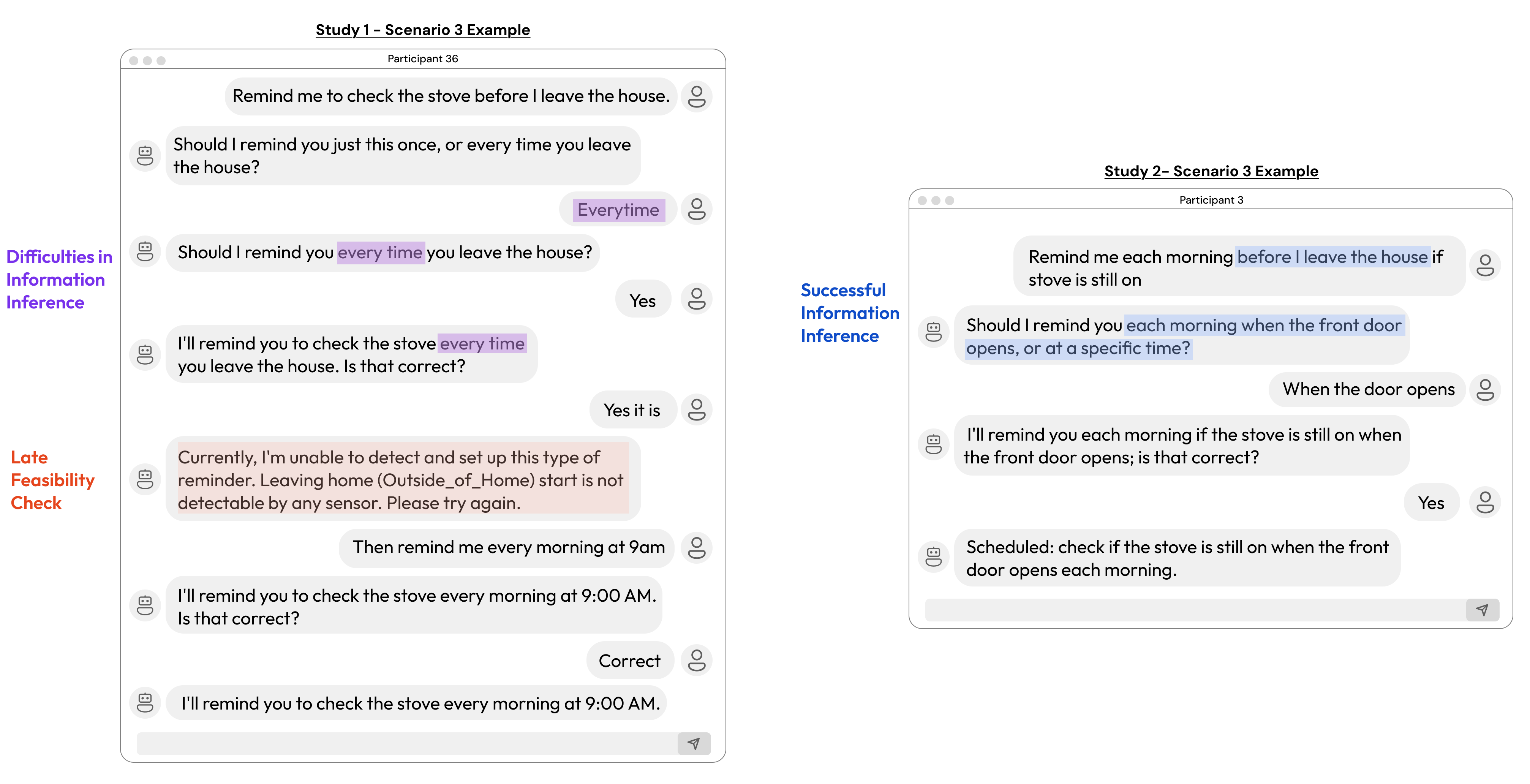Click user avatar beside 'Remind me each morning' message
The height and width of the screenshot is (784, 1530).
[x=1485, y=265]
